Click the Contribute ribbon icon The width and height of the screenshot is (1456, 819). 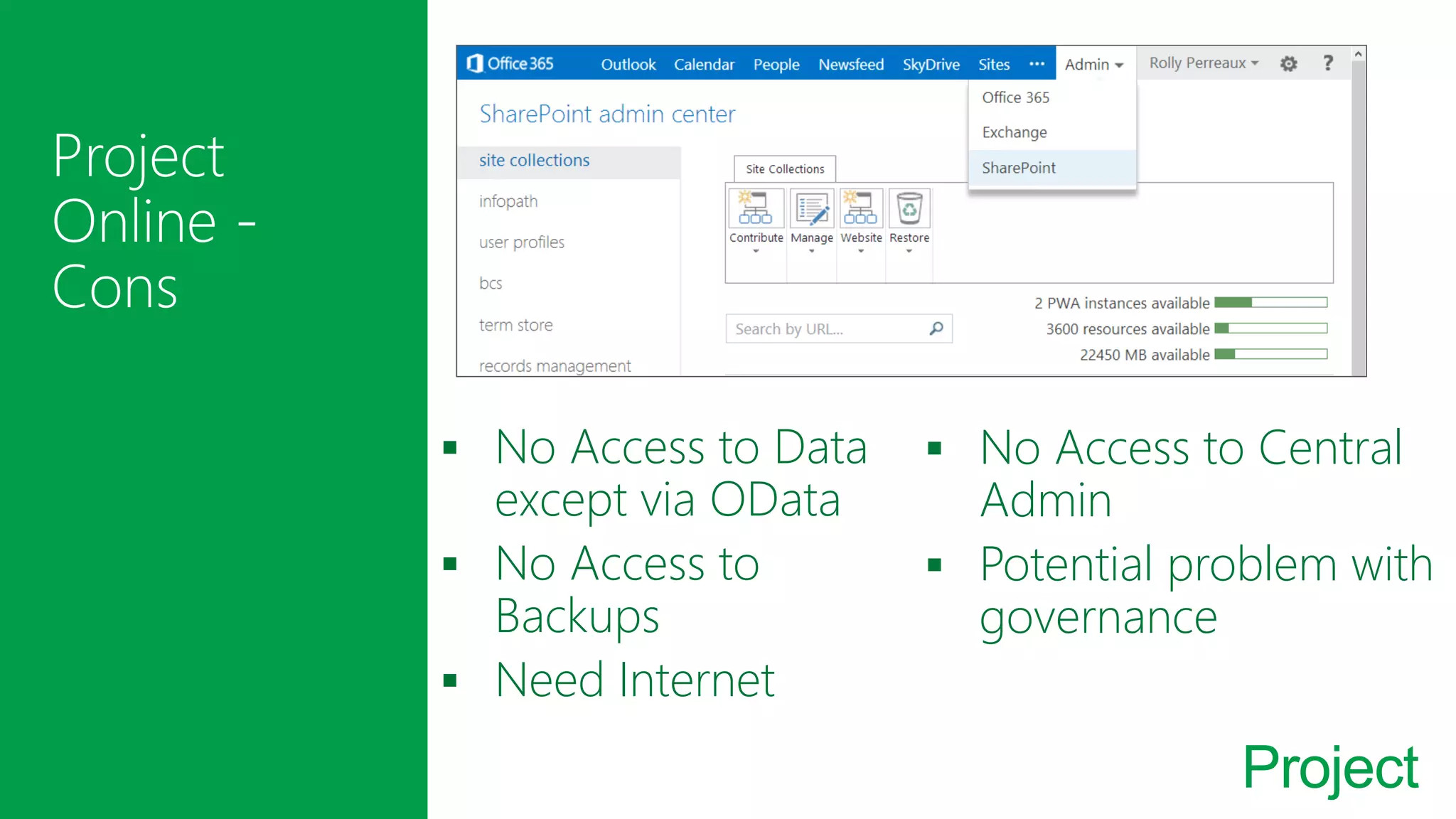pos(756,208)
